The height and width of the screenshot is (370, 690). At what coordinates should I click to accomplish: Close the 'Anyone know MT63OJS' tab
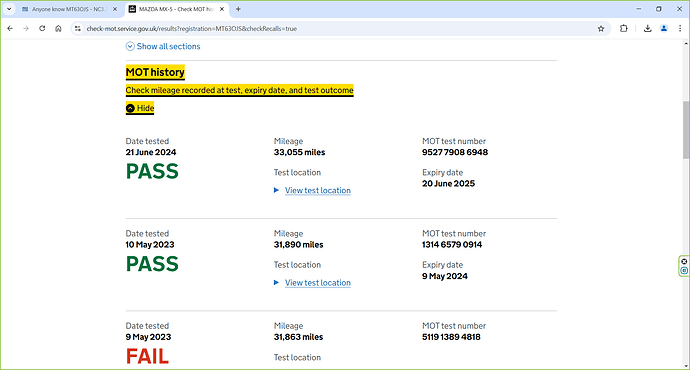(x=115, y=9)
